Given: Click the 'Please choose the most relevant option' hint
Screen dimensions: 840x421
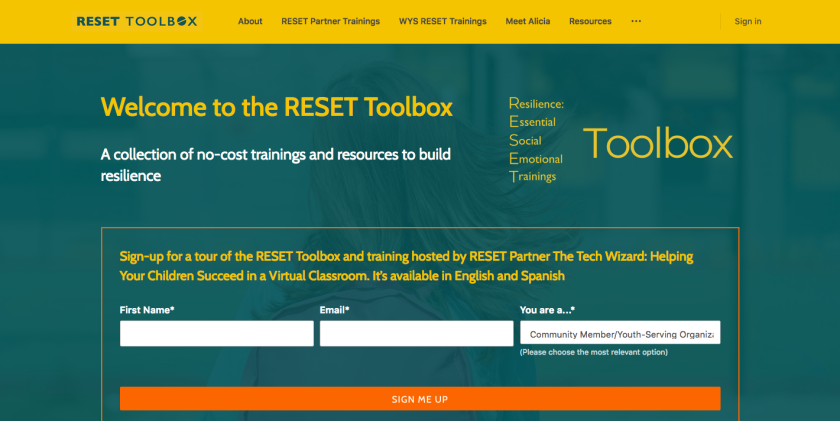Looking at the screenshot, I should pyautogui.click(x=594, y=352).
